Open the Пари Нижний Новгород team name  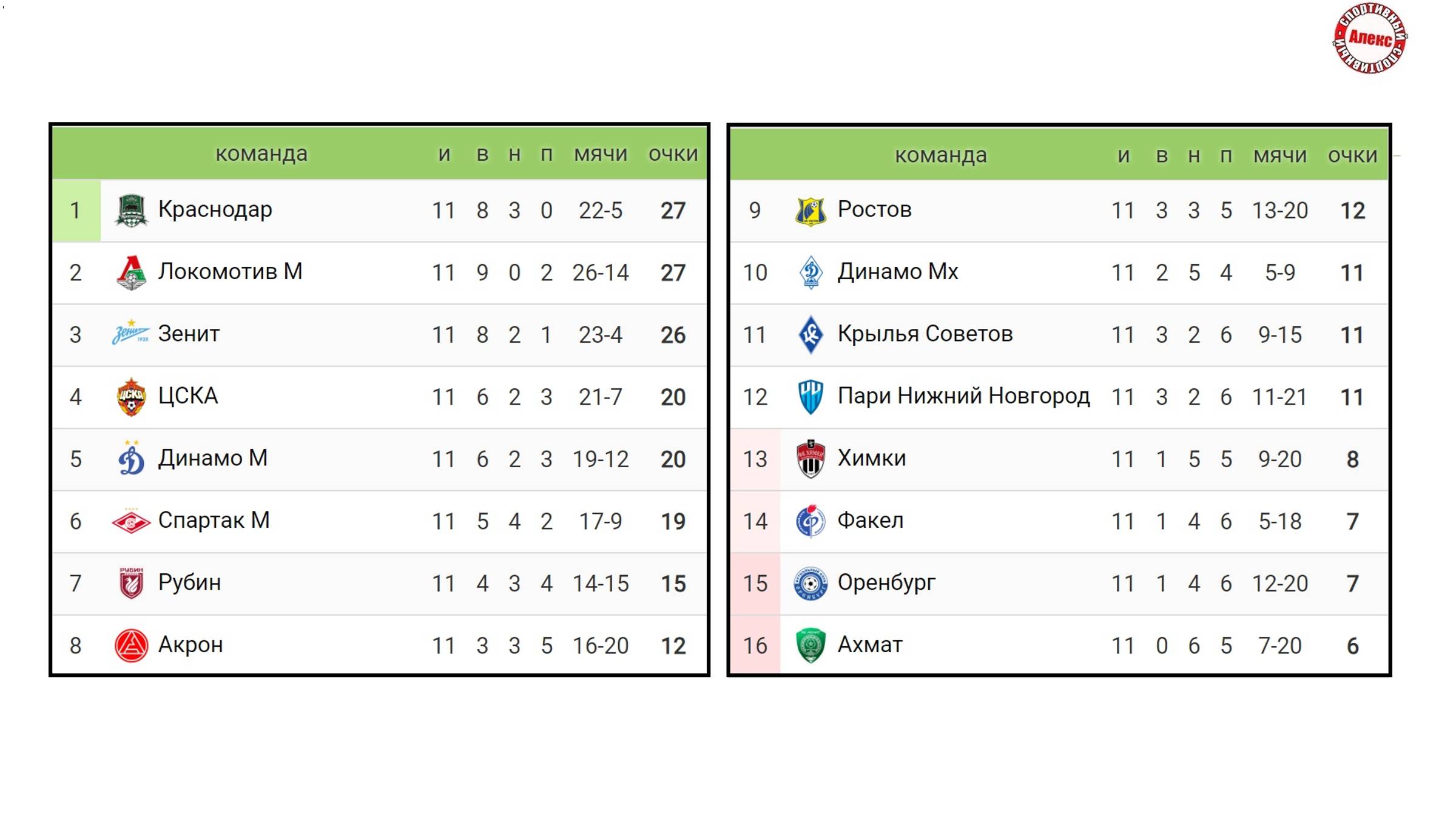pyautogui.click(x=963, y=396)
